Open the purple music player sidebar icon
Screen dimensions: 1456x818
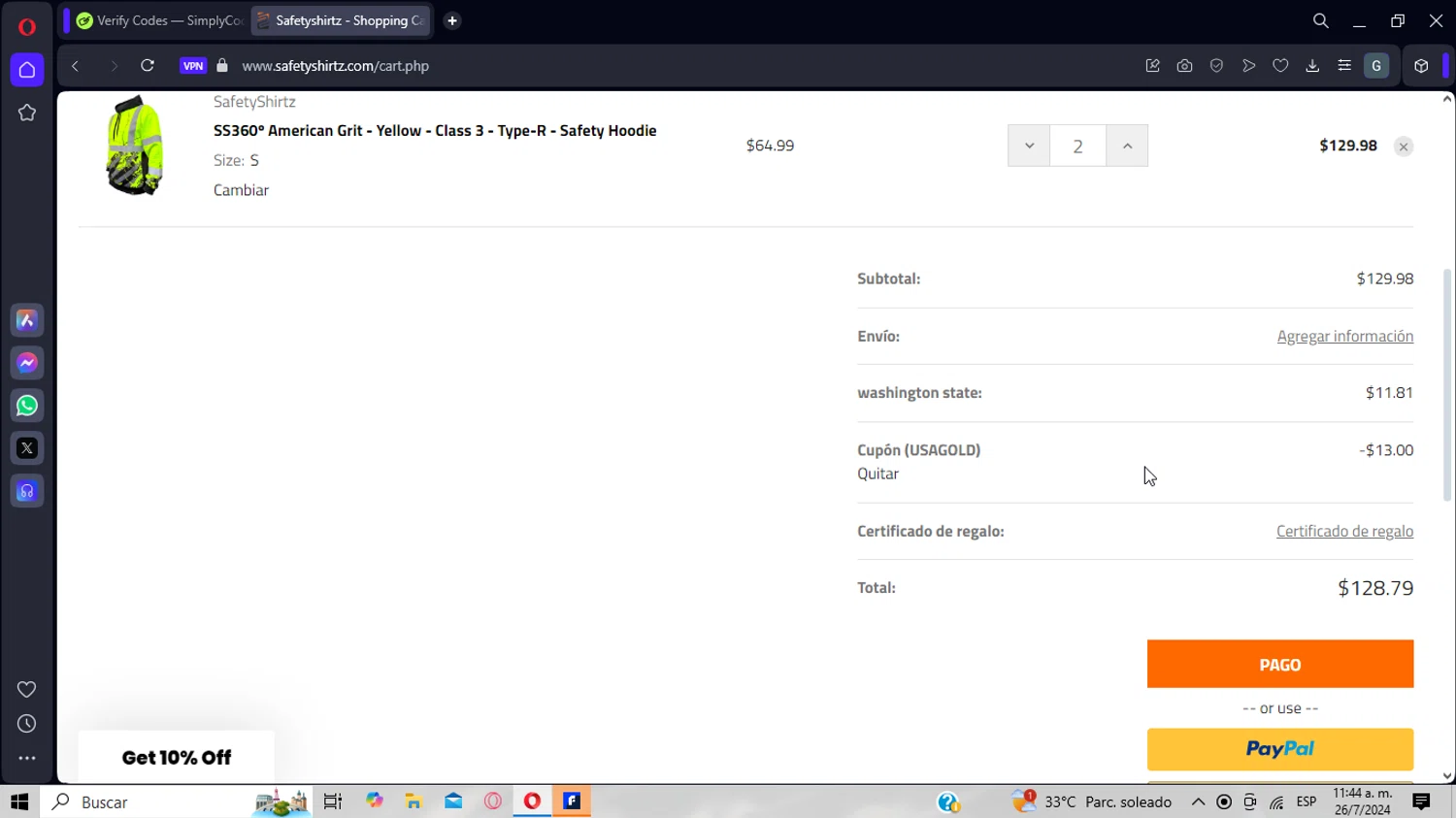click(27, 491)
